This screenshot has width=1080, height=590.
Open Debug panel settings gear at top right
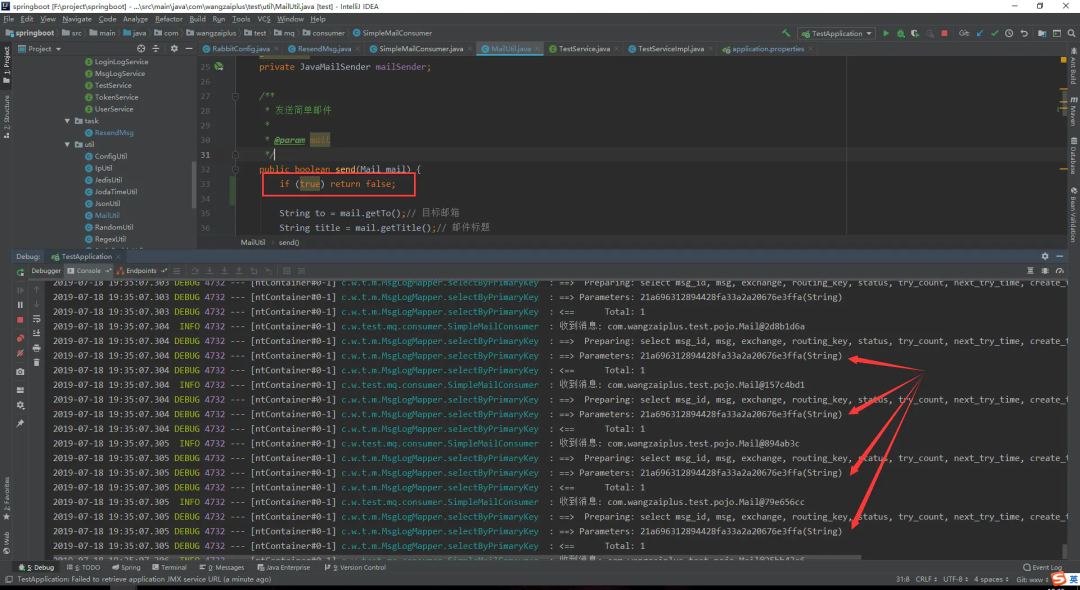click(x=1045, y=256)
